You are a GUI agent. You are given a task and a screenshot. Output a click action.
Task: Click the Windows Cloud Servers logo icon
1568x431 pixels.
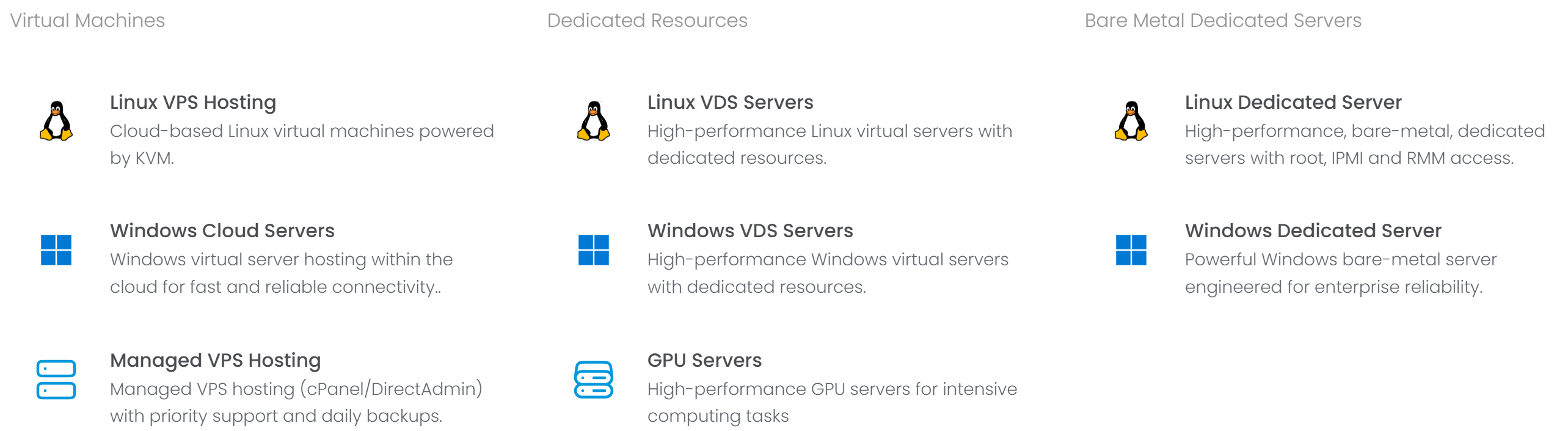pyautogui.click(x=56, y=250)
